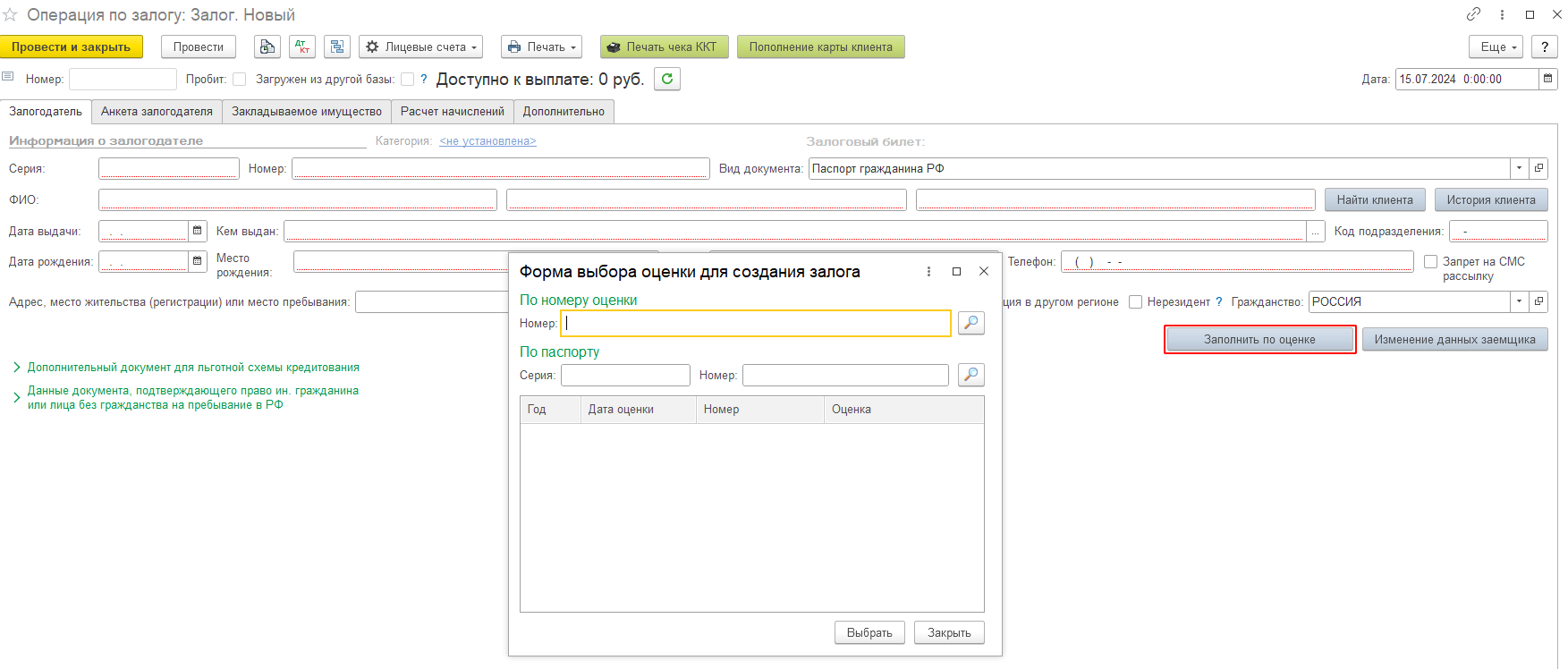Click Закрыть in the dialog
The width and height of the screenshot is (1568, 669).
949,632
